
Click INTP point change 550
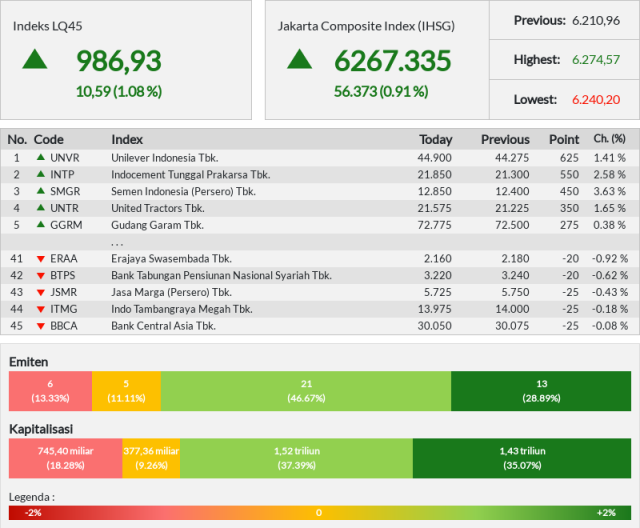(569, 175)
